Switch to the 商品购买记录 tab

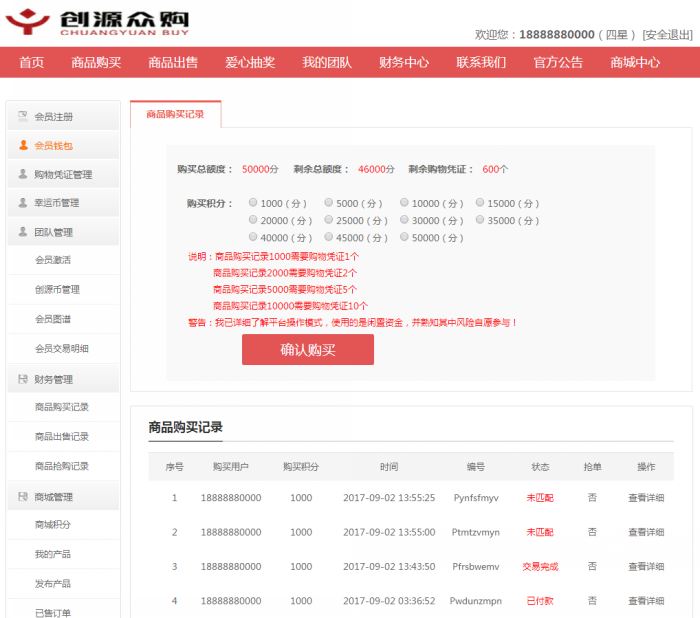175,114
